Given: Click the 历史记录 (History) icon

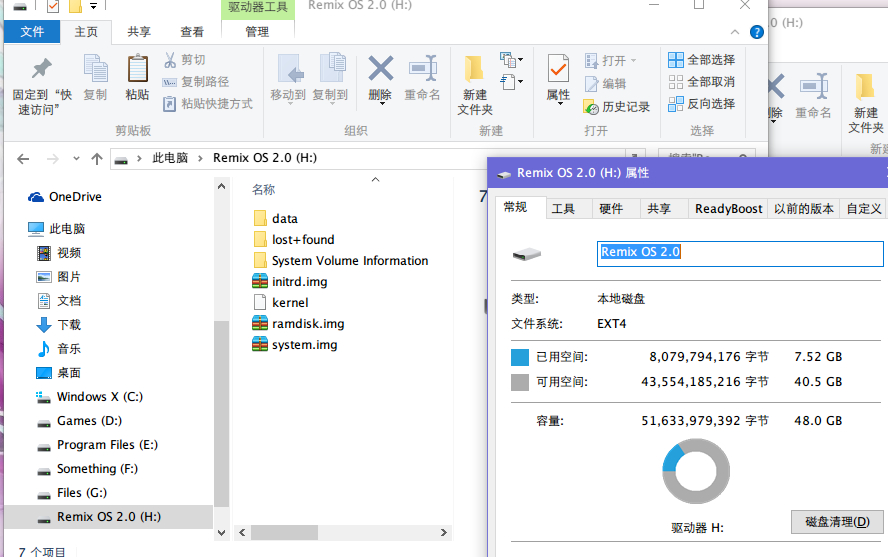Looking at the screenshot, I should click(592, 106).
